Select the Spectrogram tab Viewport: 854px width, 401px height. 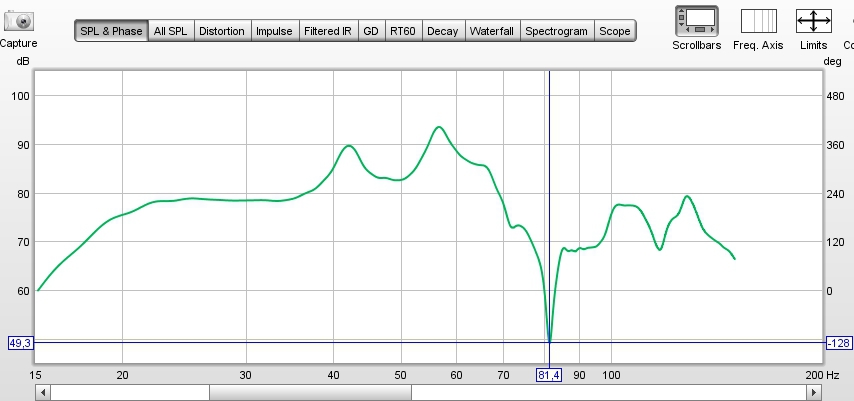click(x=557, y=31)
